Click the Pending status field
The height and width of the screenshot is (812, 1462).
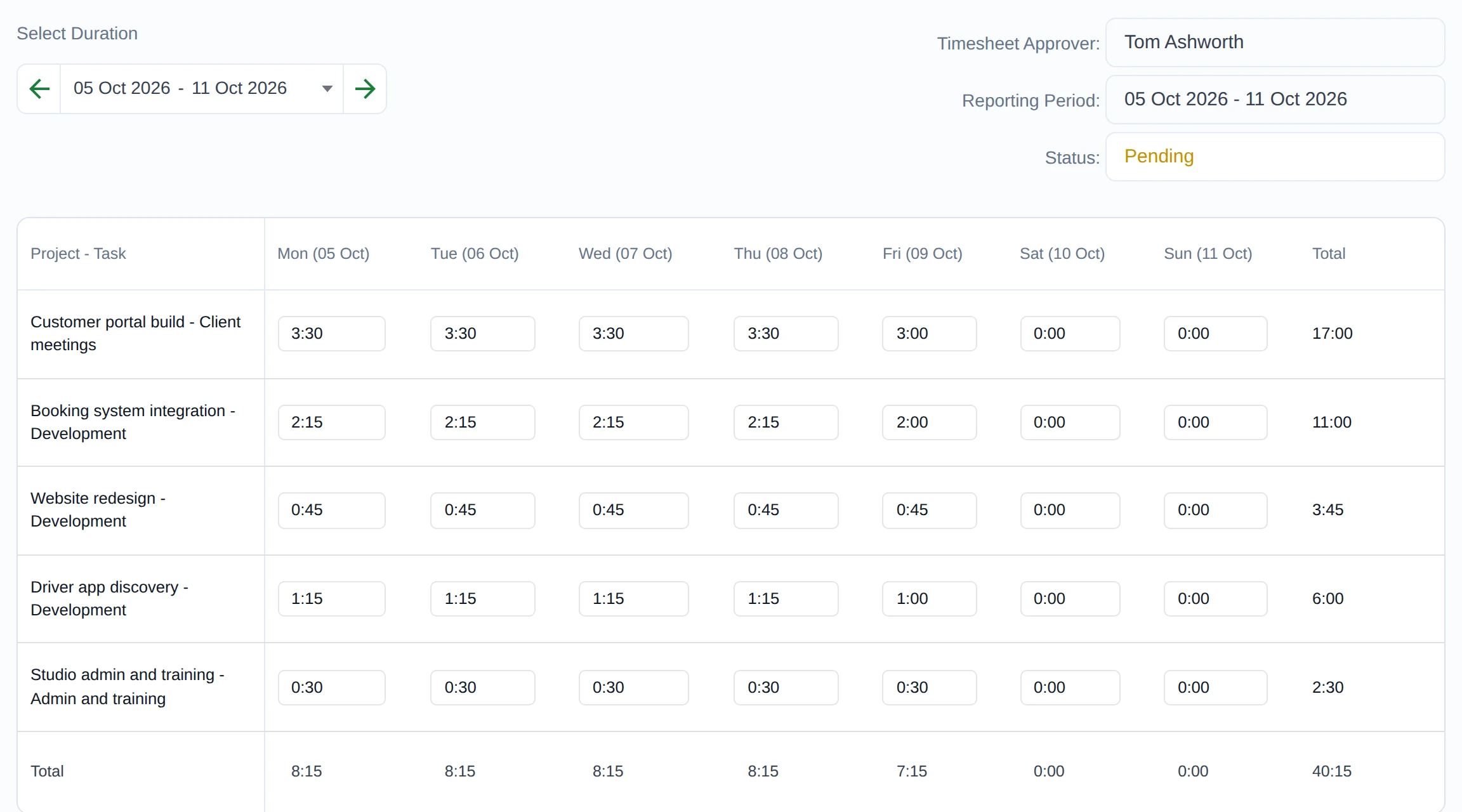1275,157
